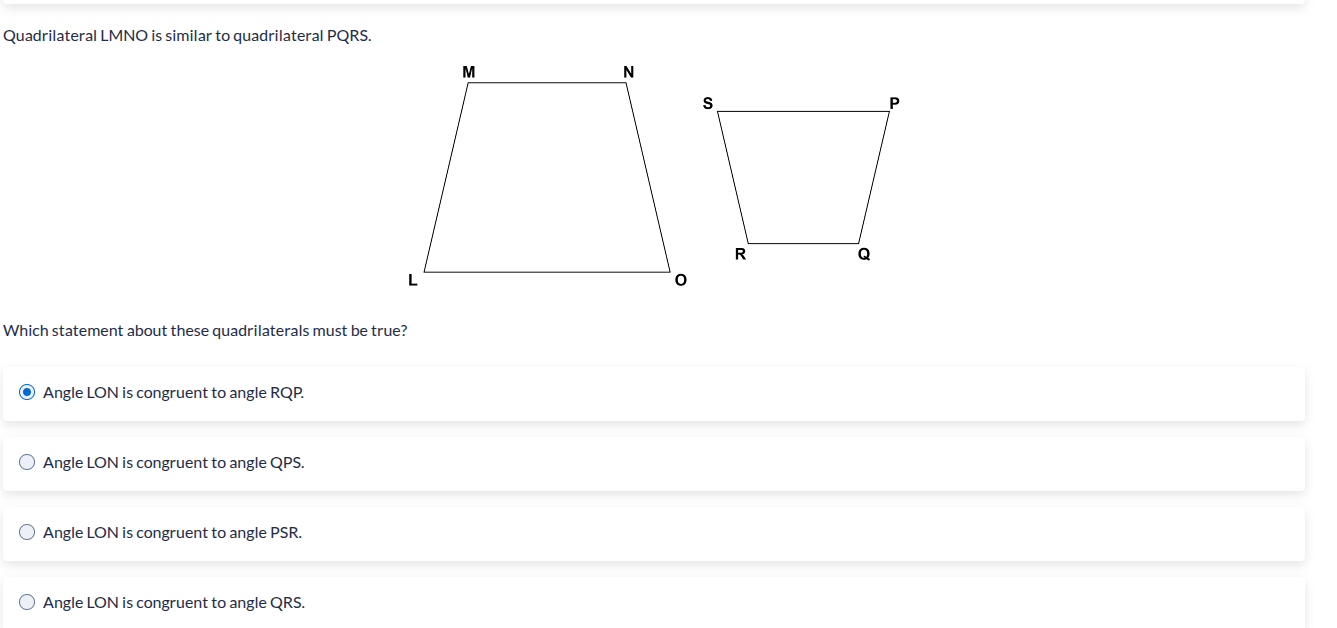The width and height of the screenshot is (1337, 628).
Task: Click vertex label R on quadrilateral PQRS
Action: point(741,254)
